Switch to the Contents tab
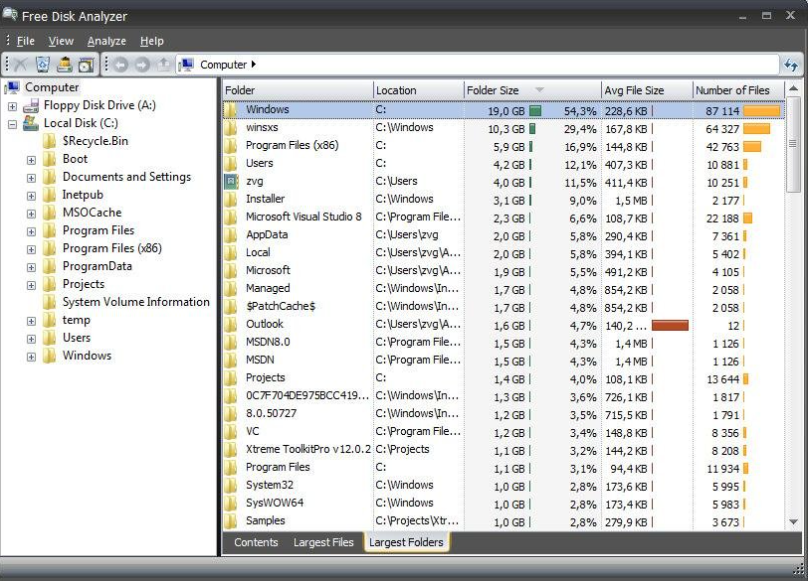808x581 pixels. (256, 542)
